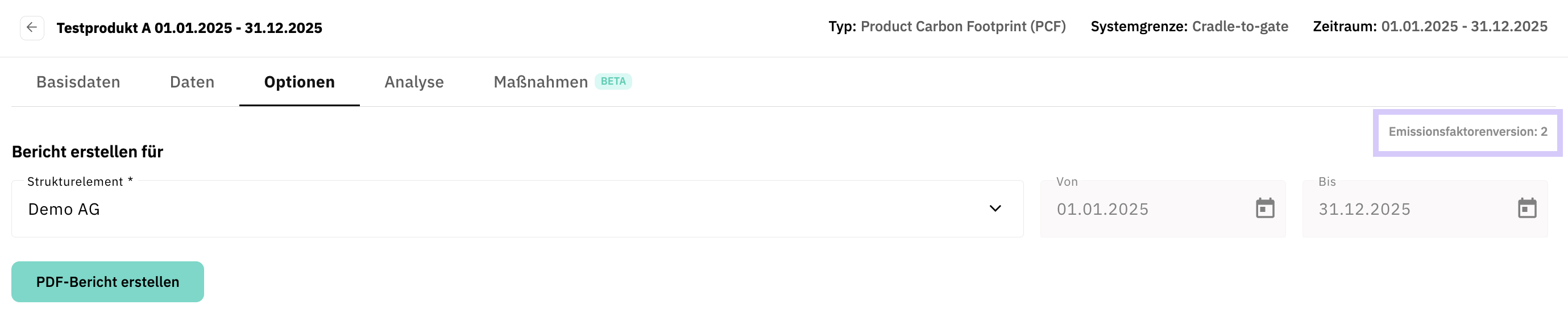
Task: Click the Emissionsfaktorenversion: 2 label
Action: [1467, 132]
